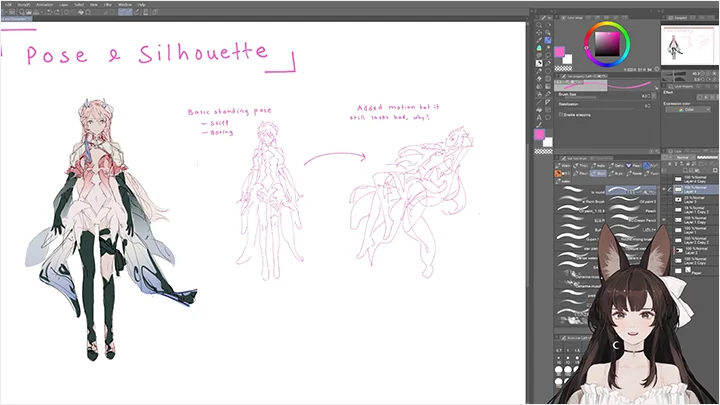Open the Filter menu

[x=107, y=5]
